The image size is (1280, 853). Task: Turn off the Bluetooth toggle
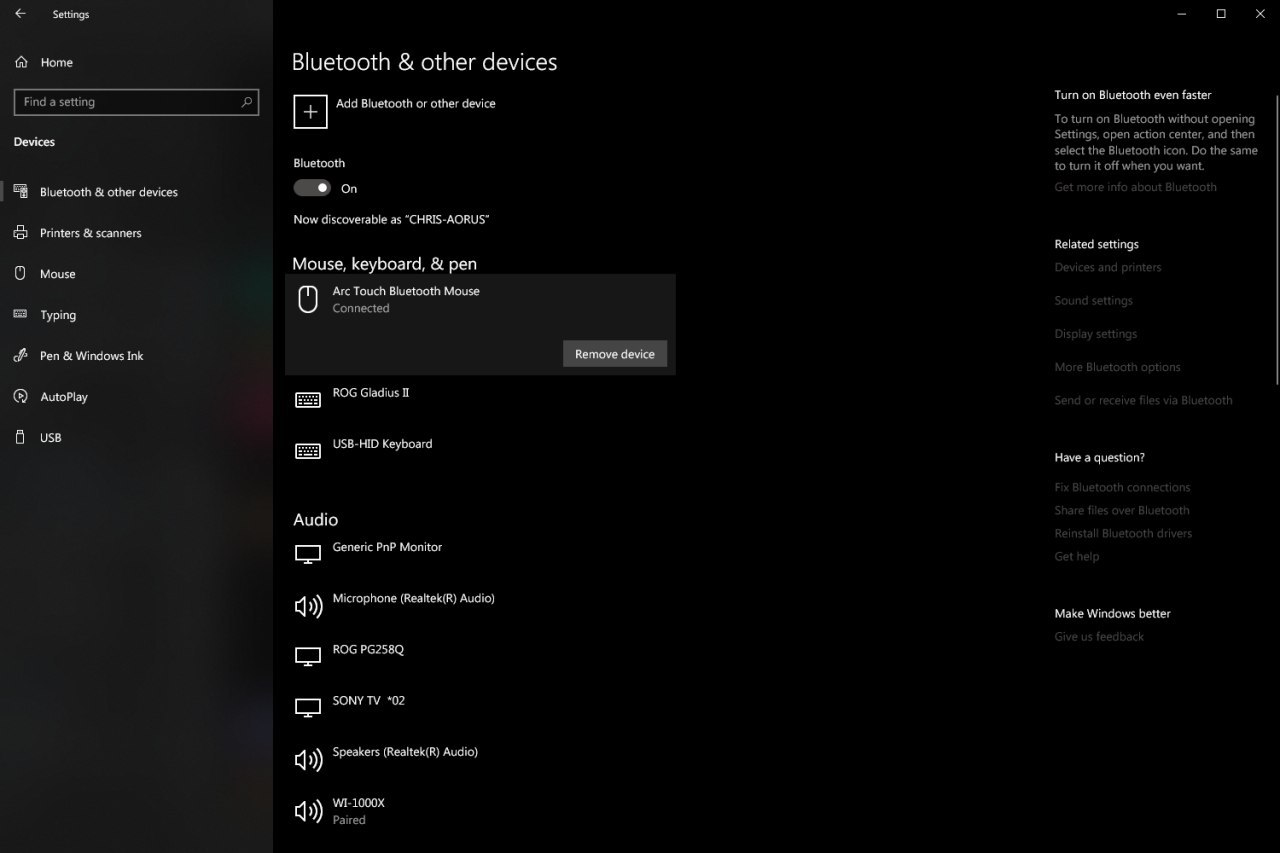click(312, 188)
